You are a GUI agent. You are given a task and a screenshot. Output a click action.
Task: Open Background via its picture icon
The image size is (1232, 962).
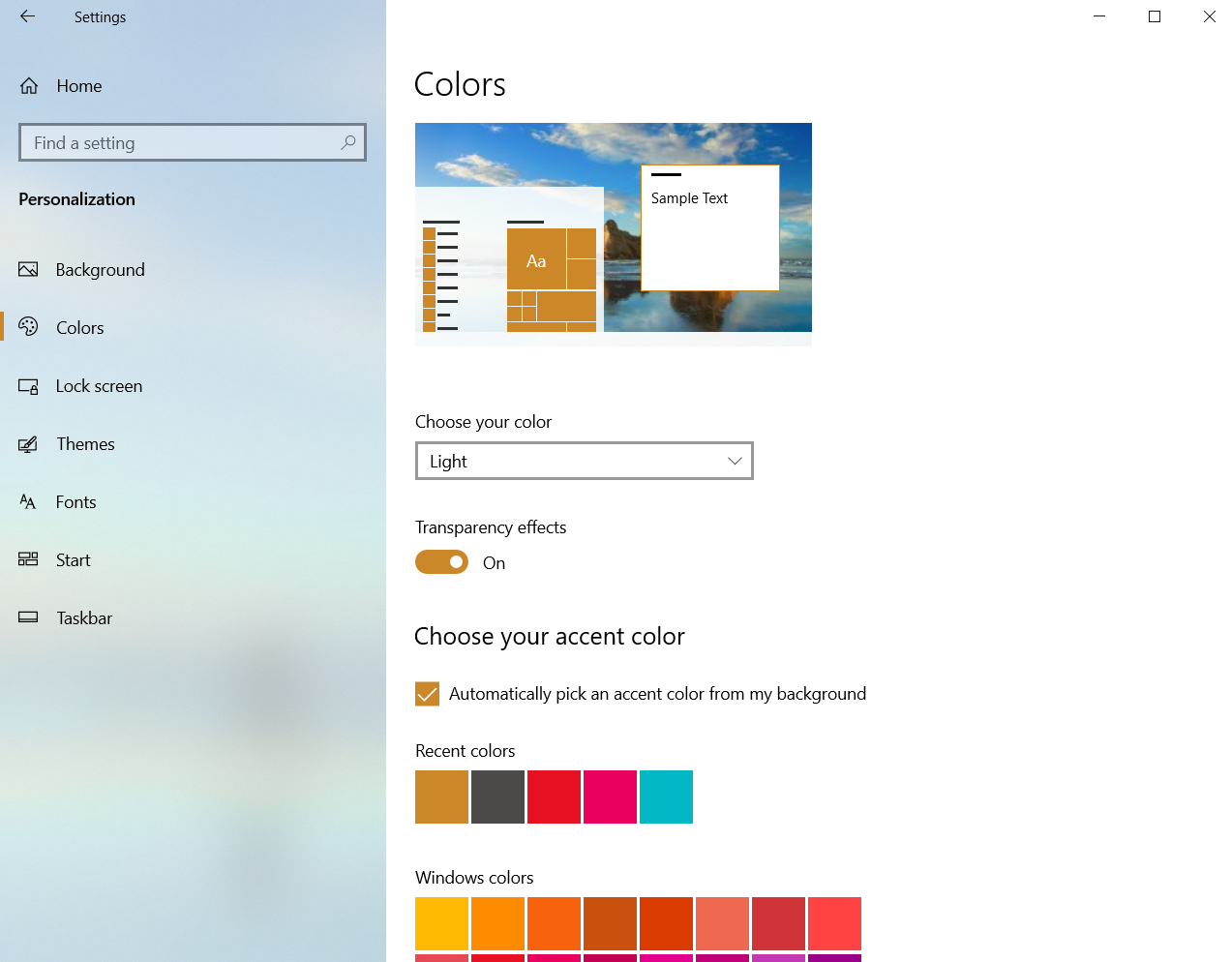[29, 270]
